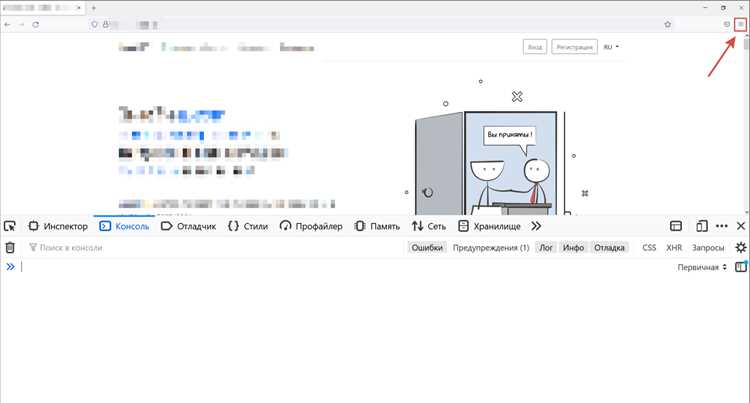750x403 pixels.
Task: Open console settings gear menu
Action: coord(740,247)
